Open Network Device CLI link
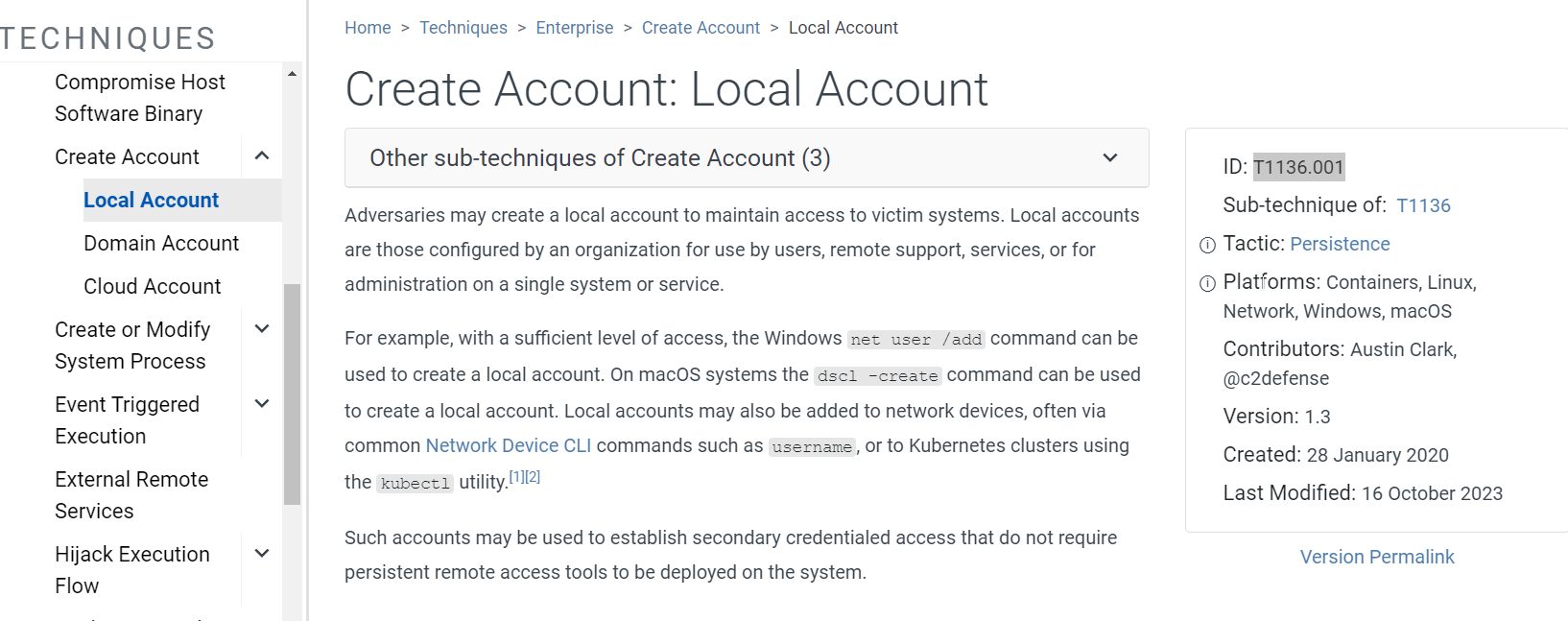Viewport: 1568px width, 621px height. coord(509,445)
